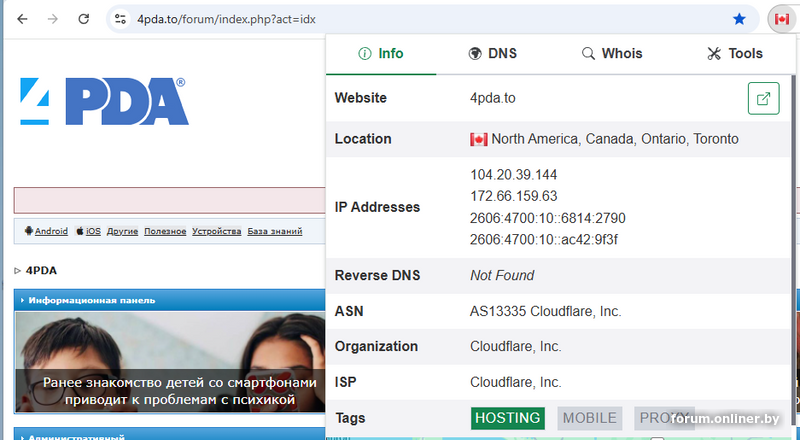Select IP address 104.20.39.144
This screenshot has width=800, height=440.
tap(513, 175)
